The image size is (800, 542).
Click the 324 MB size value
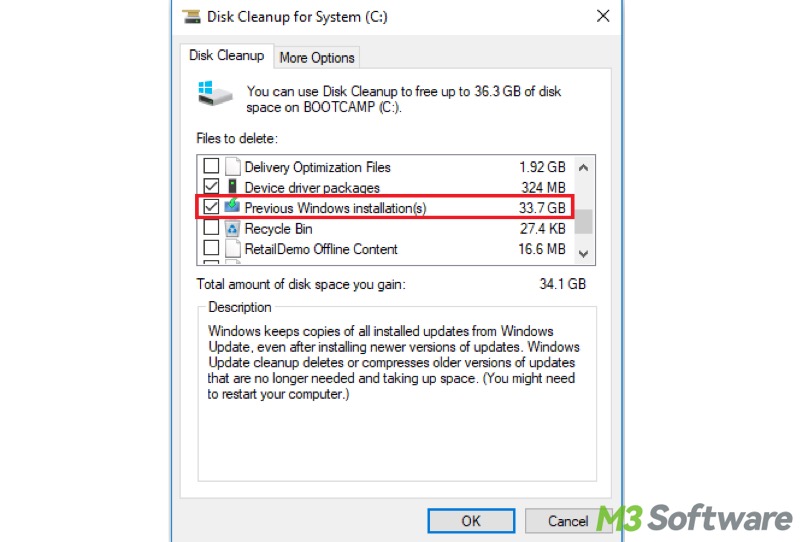543,188
